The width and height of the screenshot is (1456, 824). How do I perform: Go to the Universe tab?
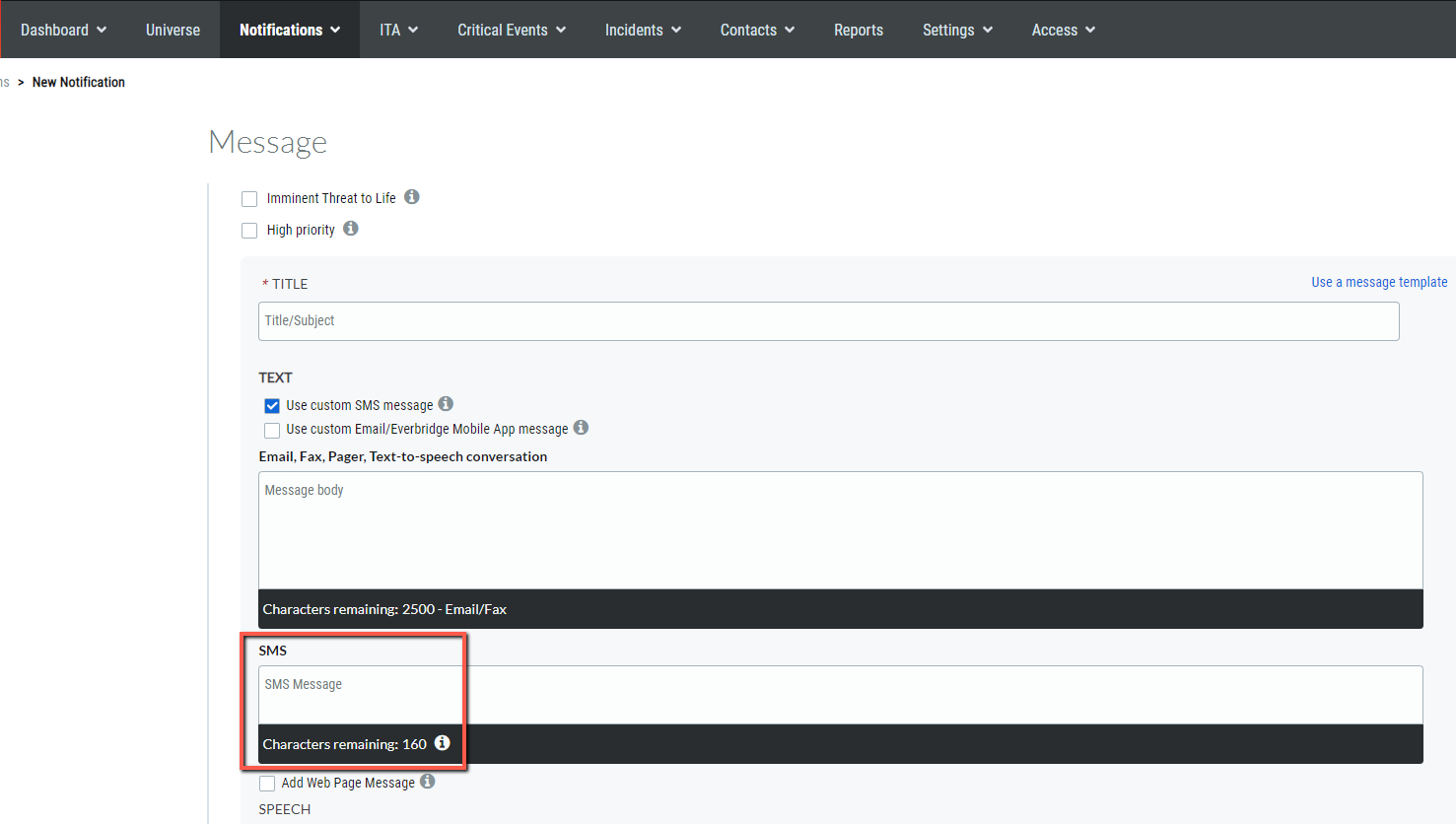(x=173, y=30)
